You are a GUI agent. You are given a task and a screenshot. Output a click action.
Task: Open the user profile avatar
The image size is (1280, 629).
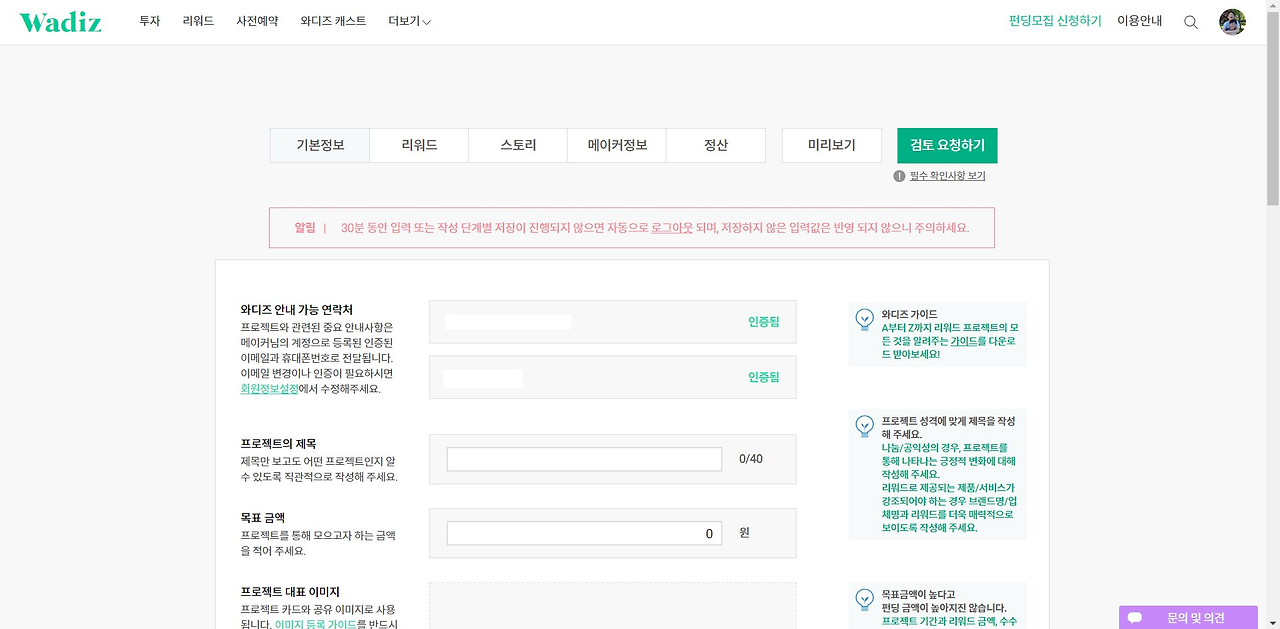coord(1232,22)
